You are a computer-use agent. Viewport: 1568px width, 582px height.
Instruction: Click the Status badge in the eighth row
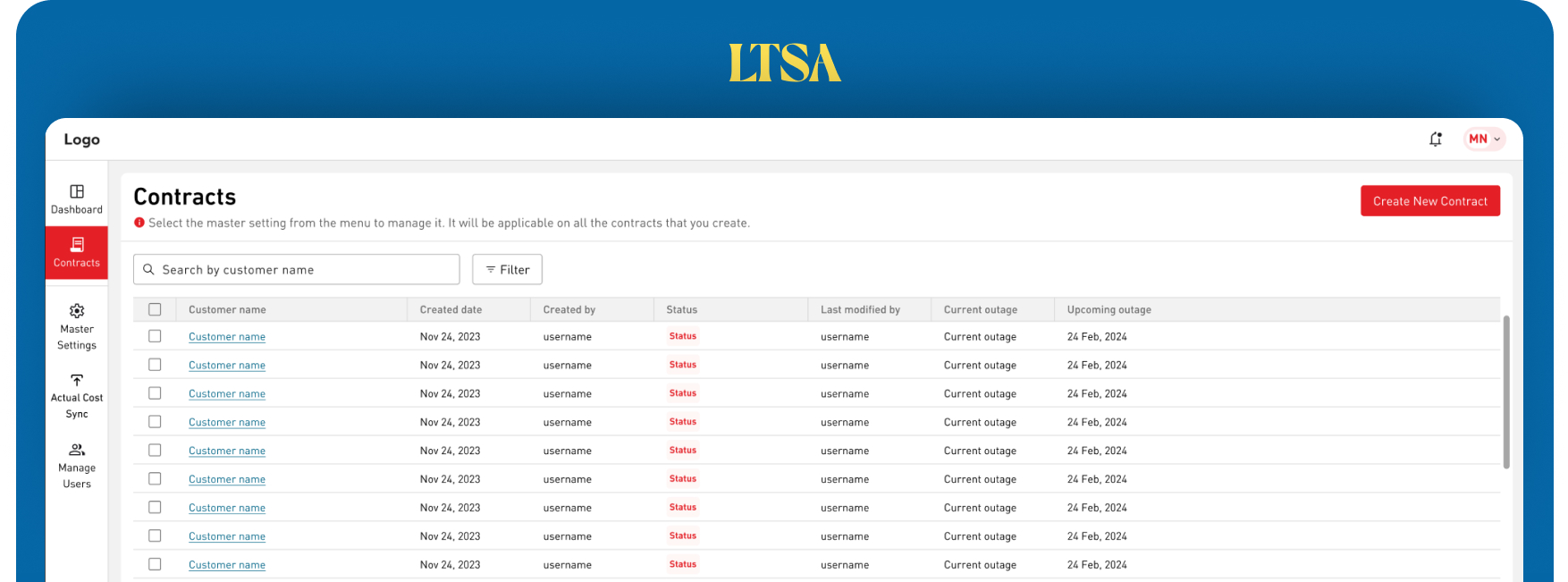[x=683, y=536]
